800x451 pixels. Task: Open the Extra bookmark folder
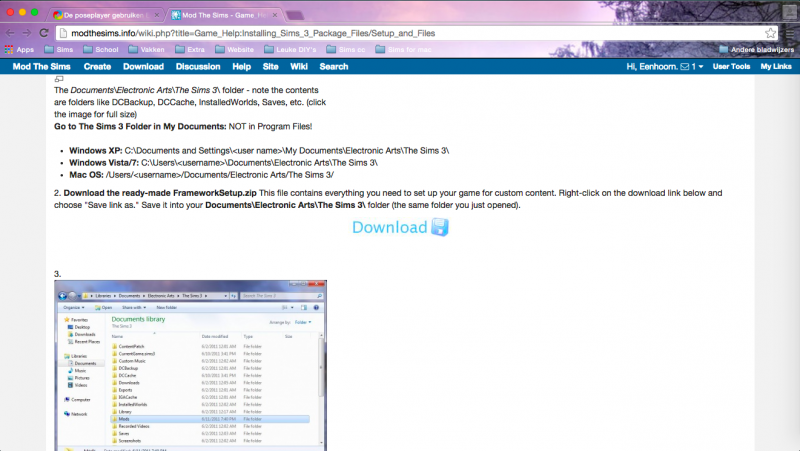[x=190, y=49]
